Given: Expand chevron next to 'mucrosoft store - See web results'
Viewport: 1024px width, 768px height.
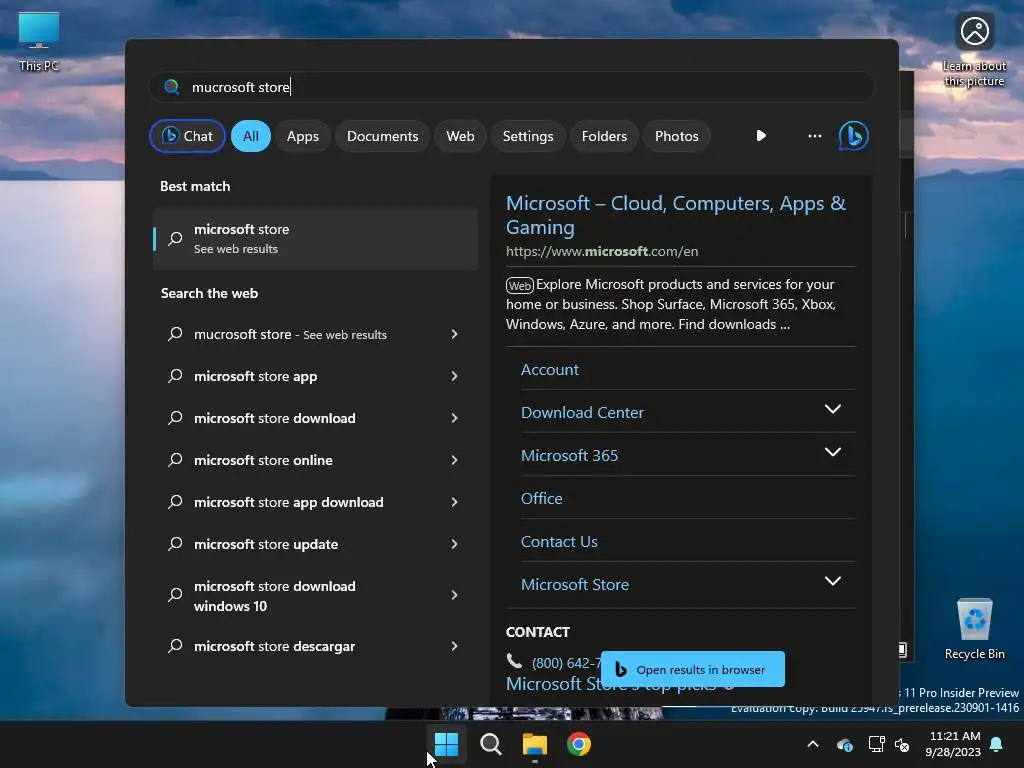Looking at the screenshot, I should 455,334.
